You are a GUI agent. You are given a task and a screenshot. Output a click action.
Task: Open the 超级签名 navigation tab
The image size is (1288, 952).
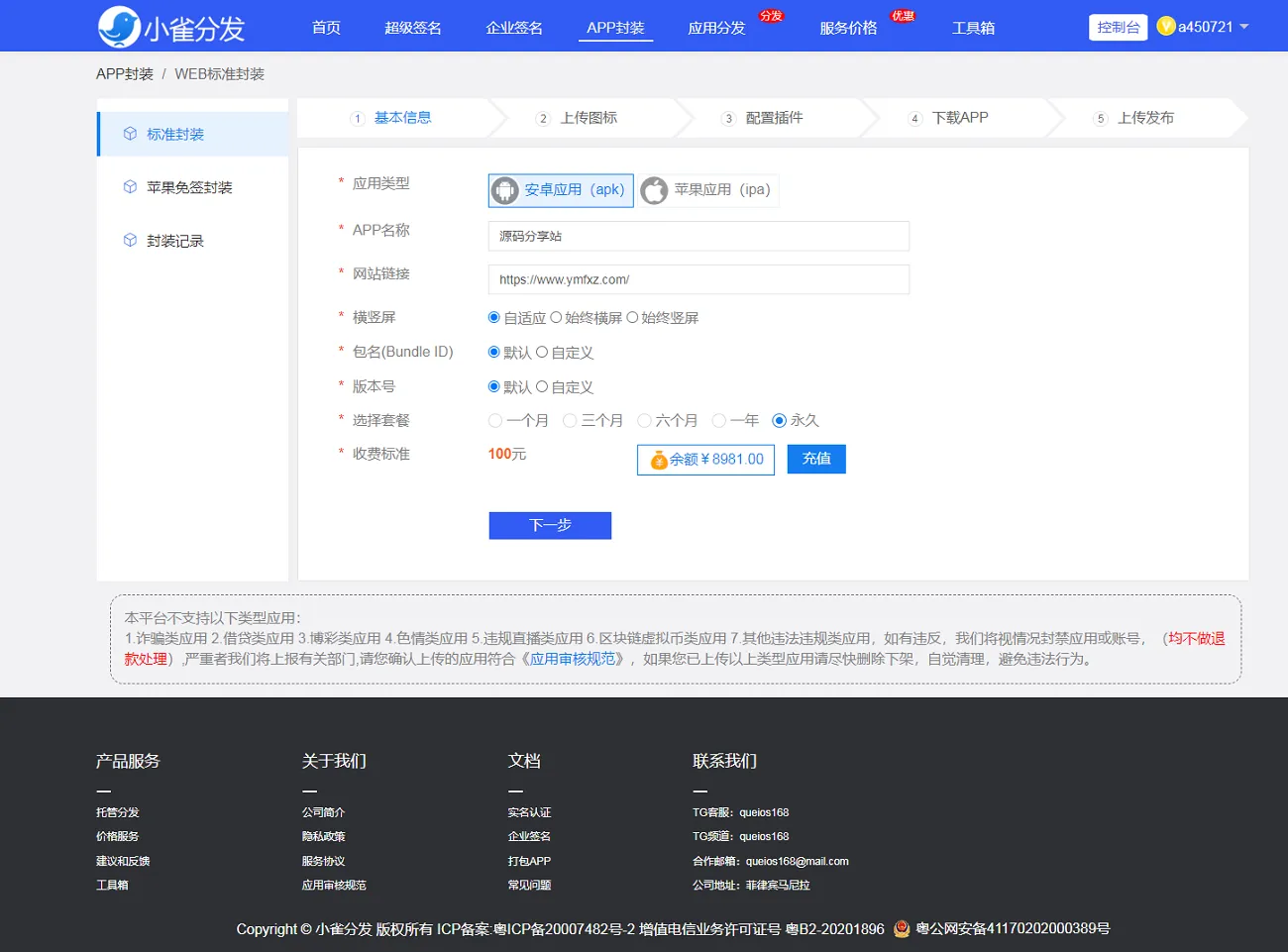413,28
